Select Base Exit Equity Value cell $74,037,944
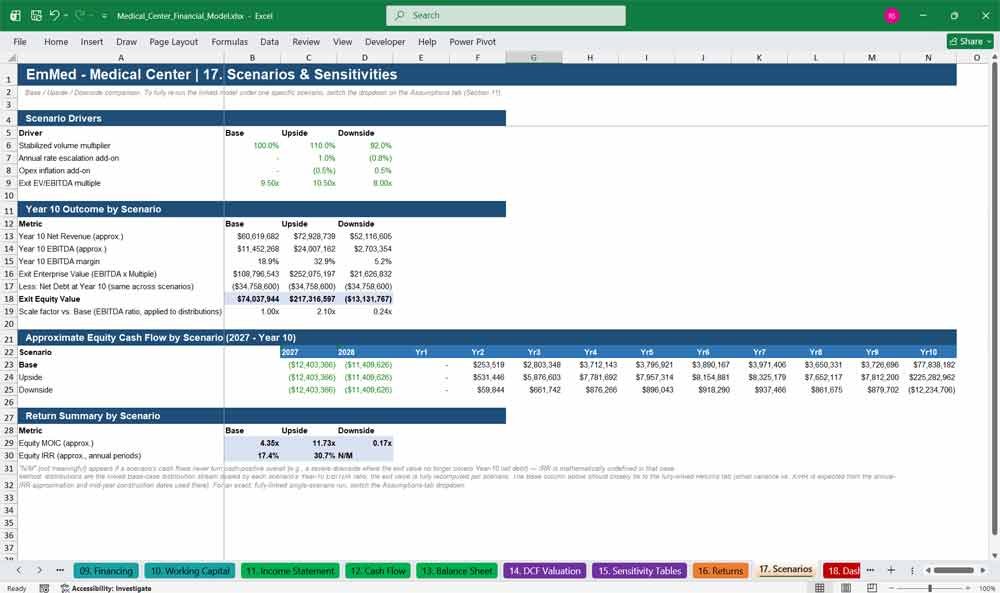 pyautogui.click(x=252, y=298)
